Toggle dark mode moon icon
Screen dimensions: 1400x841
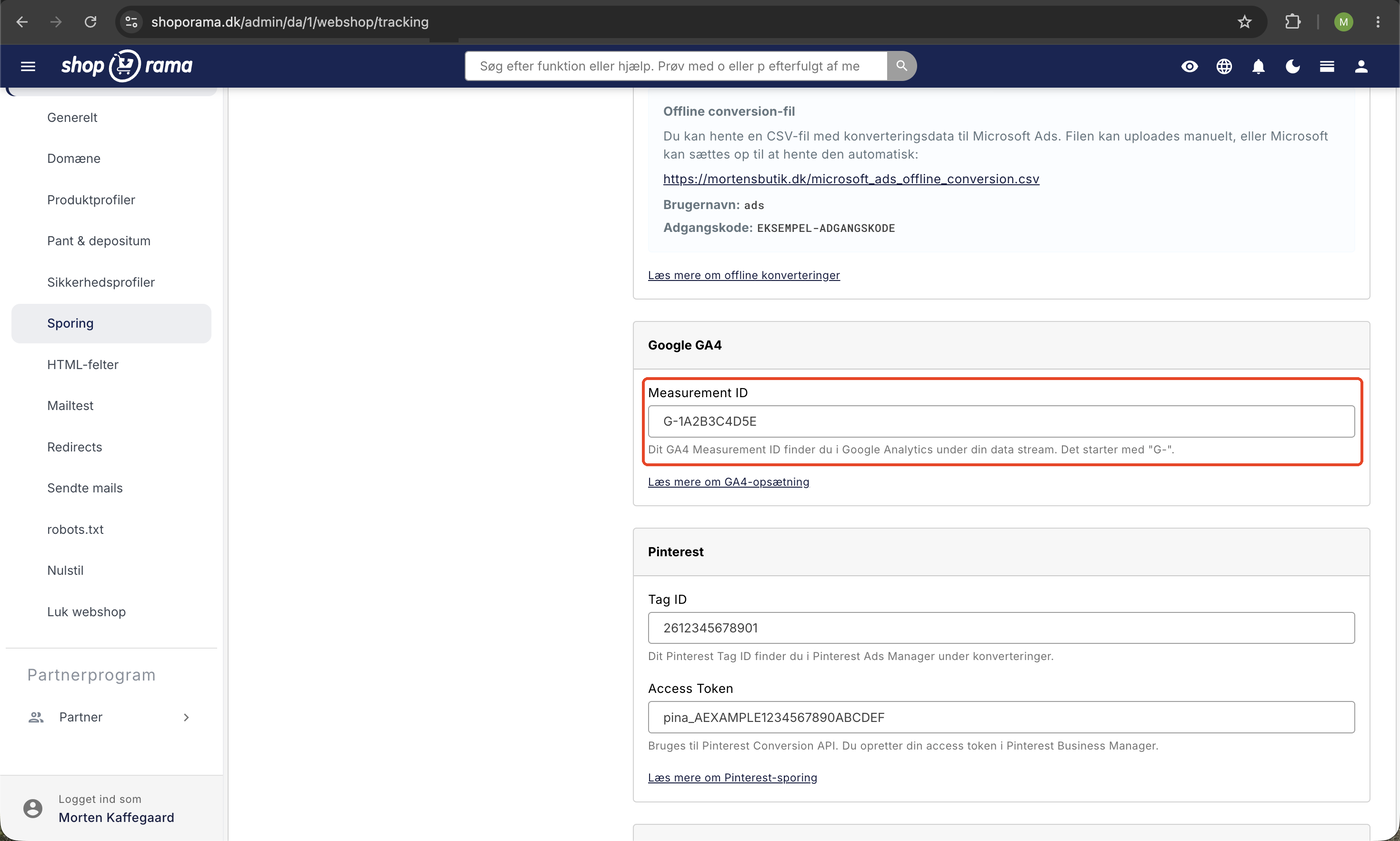[x=1293, y=66]
